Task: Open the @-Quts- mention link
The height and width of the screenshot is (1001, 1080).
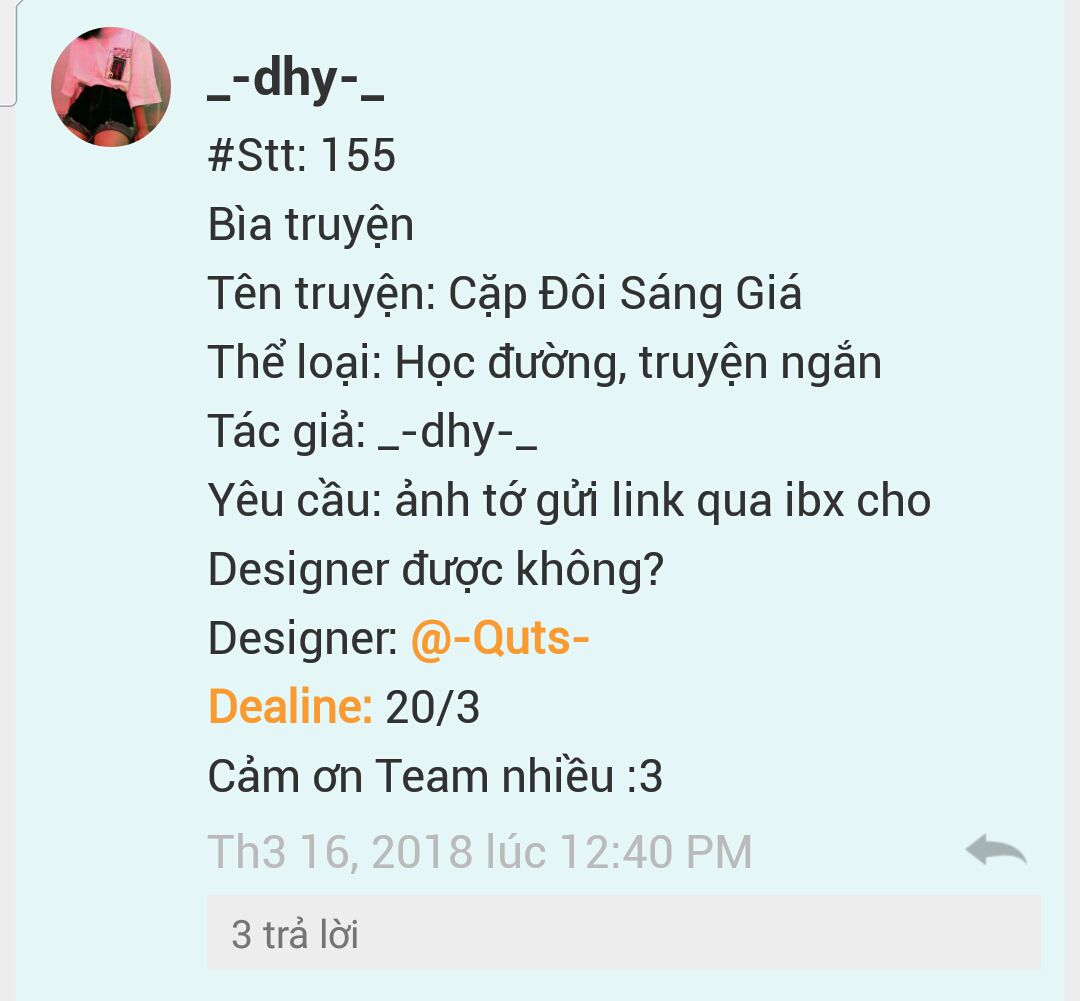Action: pyautogui.click(x=500, y=639)
